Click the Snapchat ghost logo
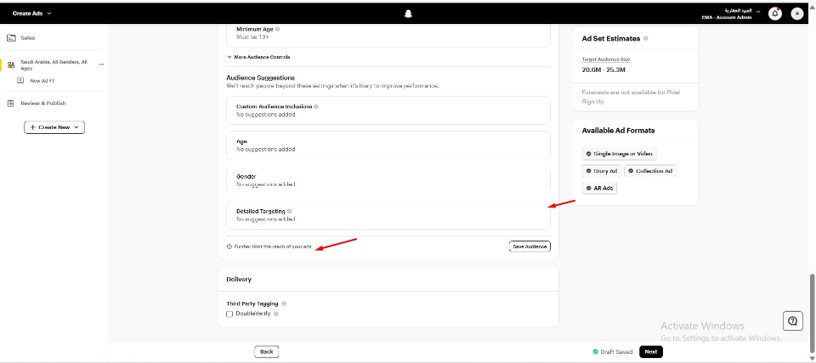816x363 pixels. click(408, 14)
